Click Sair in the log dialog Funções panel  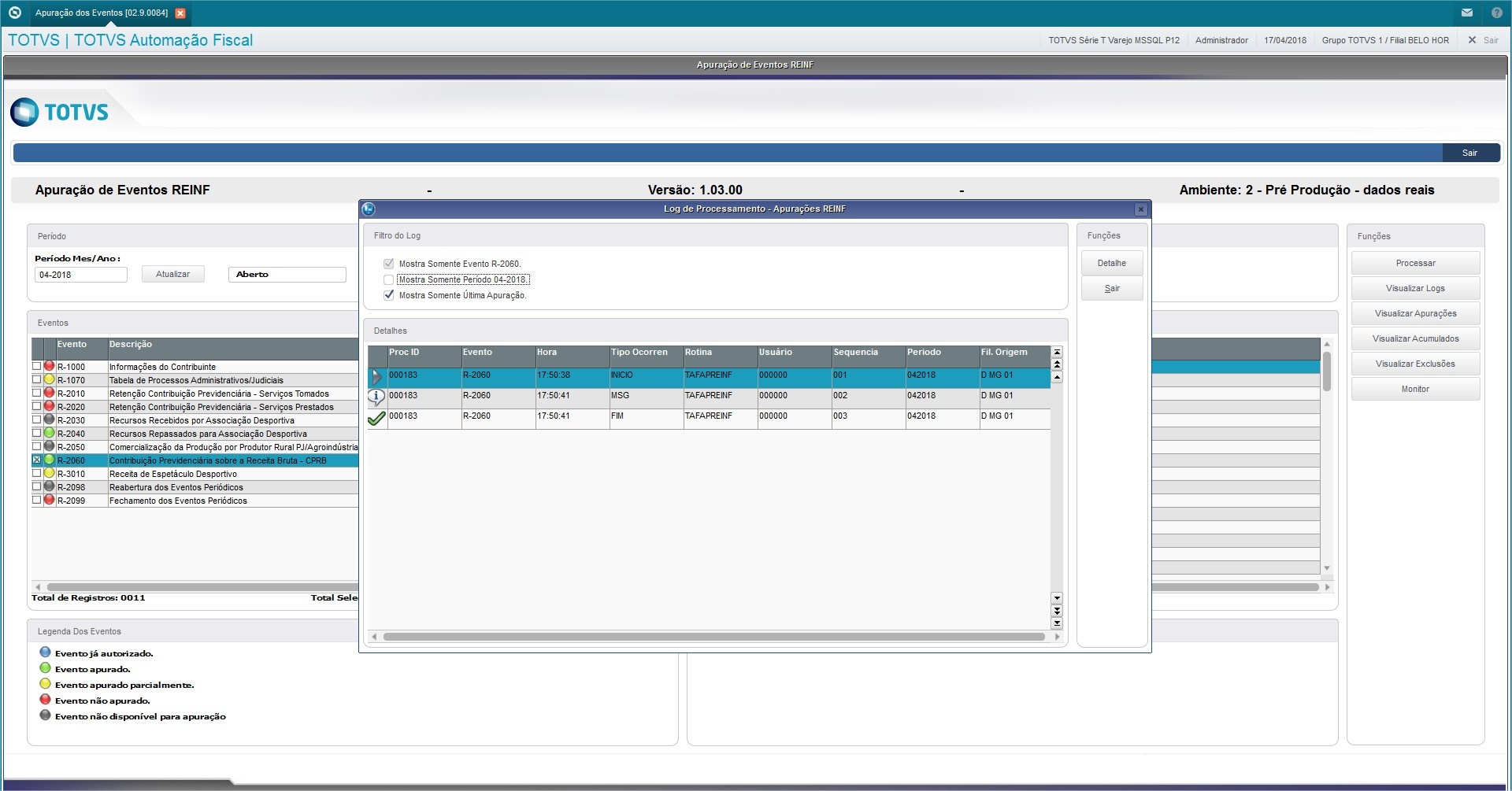pyautogui.click(x=1112, y=289)
